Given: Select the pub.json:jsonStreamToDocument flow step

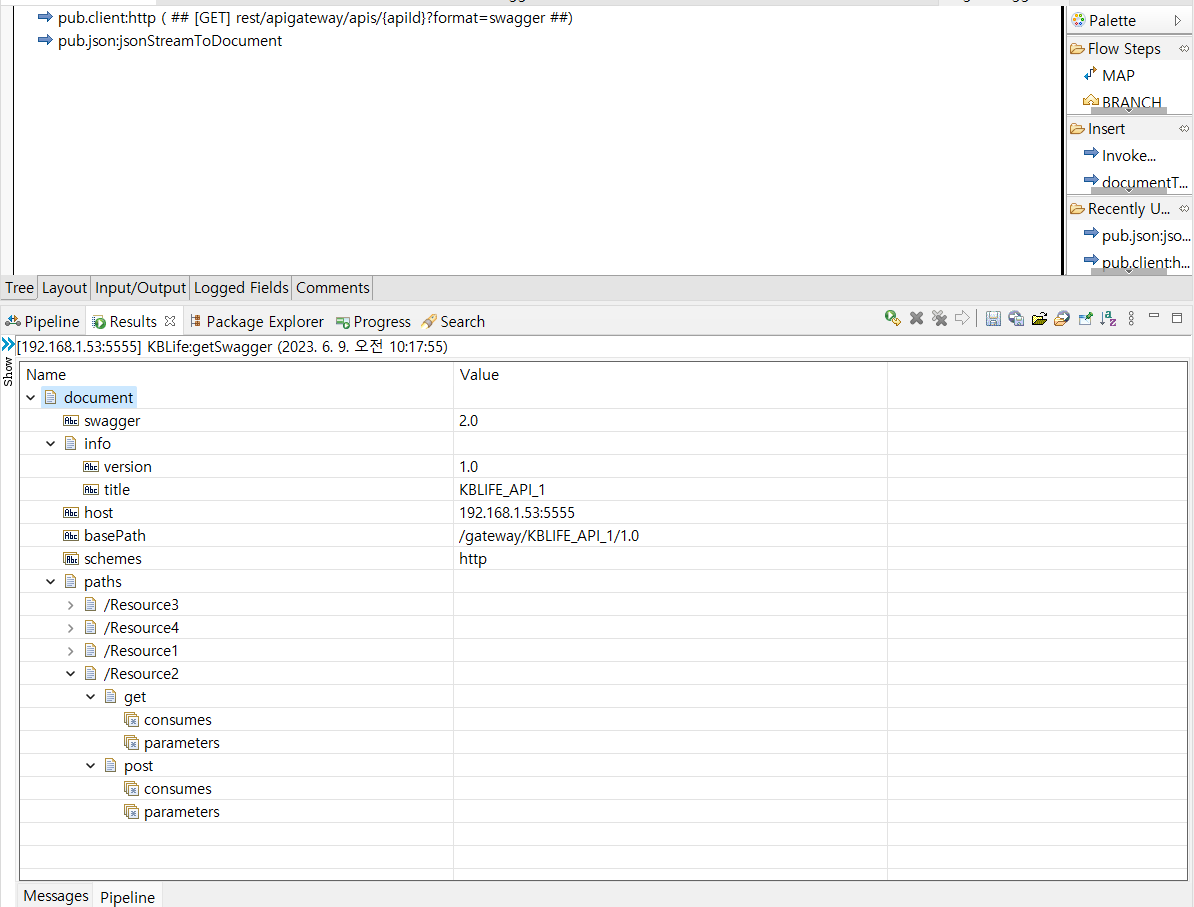Looking at the screenshot, I should (x=170, y=41).
